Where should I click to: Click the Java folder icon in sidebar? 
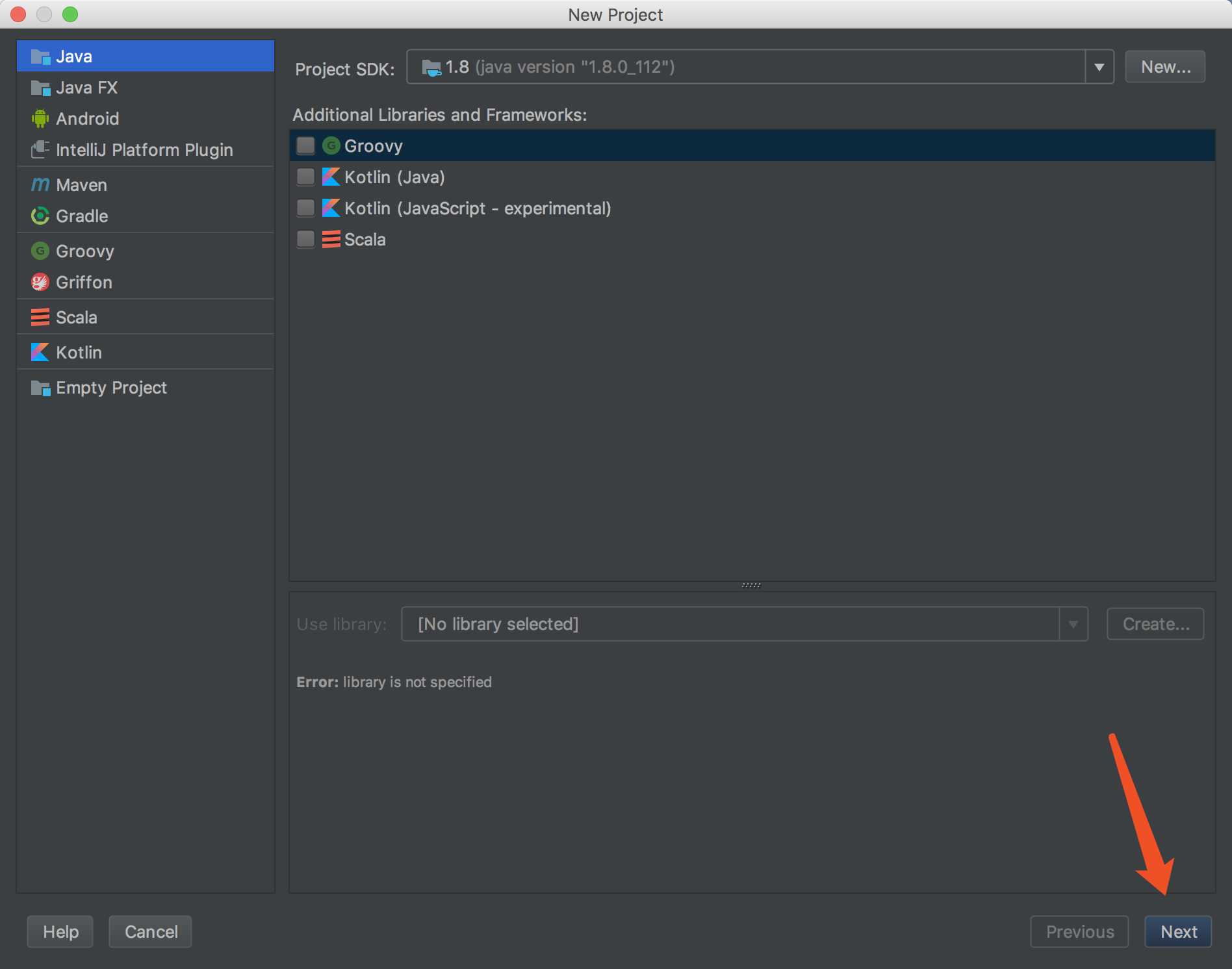(40, 57)
